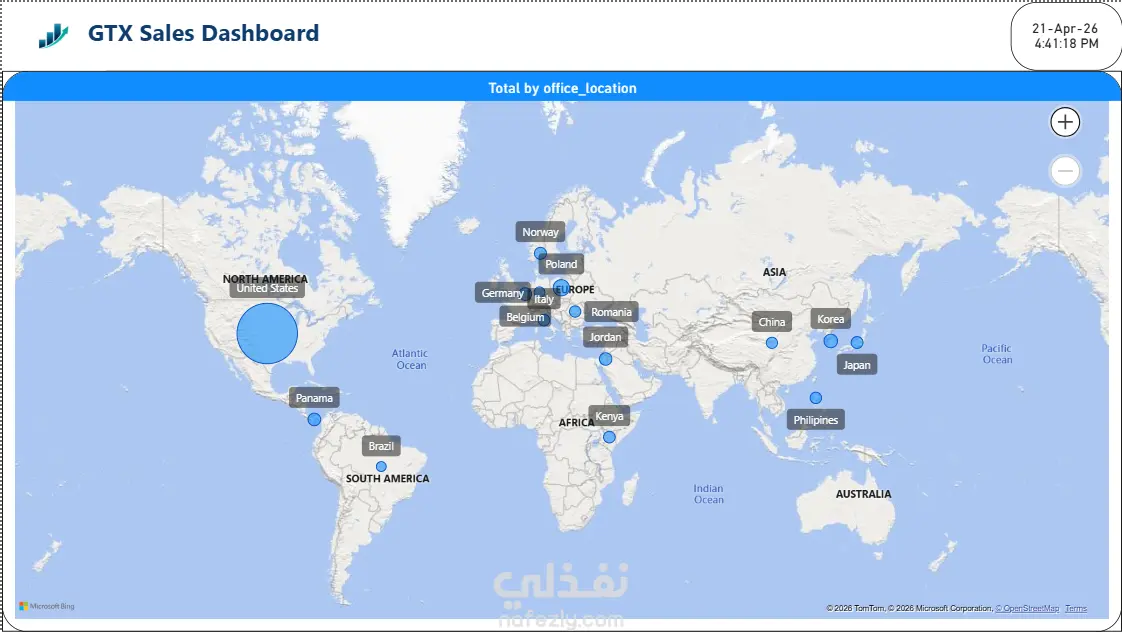Select the Panama office bubble
Image resolution: width=1122 pixels, height=632 pixels.
click(314, 419)
